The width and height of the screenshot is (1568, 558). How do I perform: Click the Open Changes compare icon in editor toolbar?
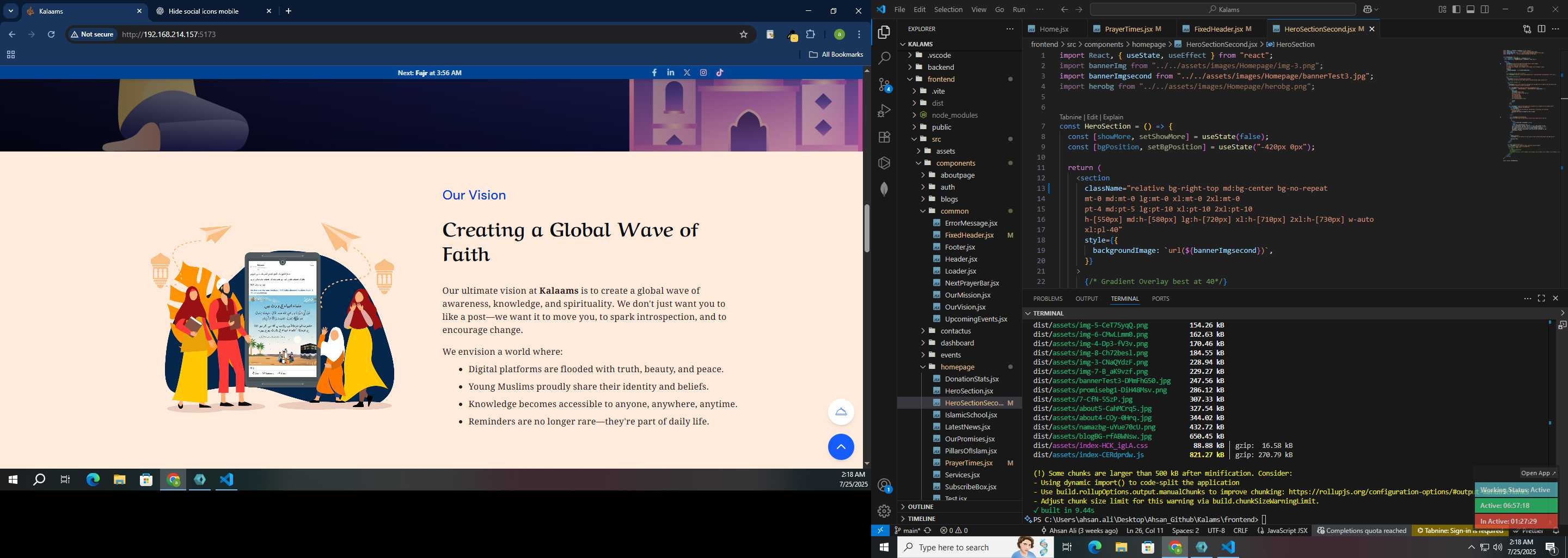point(1527,29)
